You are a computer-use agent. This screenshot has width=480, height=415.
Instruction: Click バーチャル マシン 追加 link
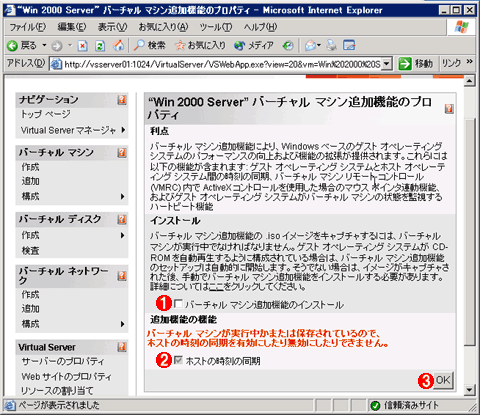30,182
